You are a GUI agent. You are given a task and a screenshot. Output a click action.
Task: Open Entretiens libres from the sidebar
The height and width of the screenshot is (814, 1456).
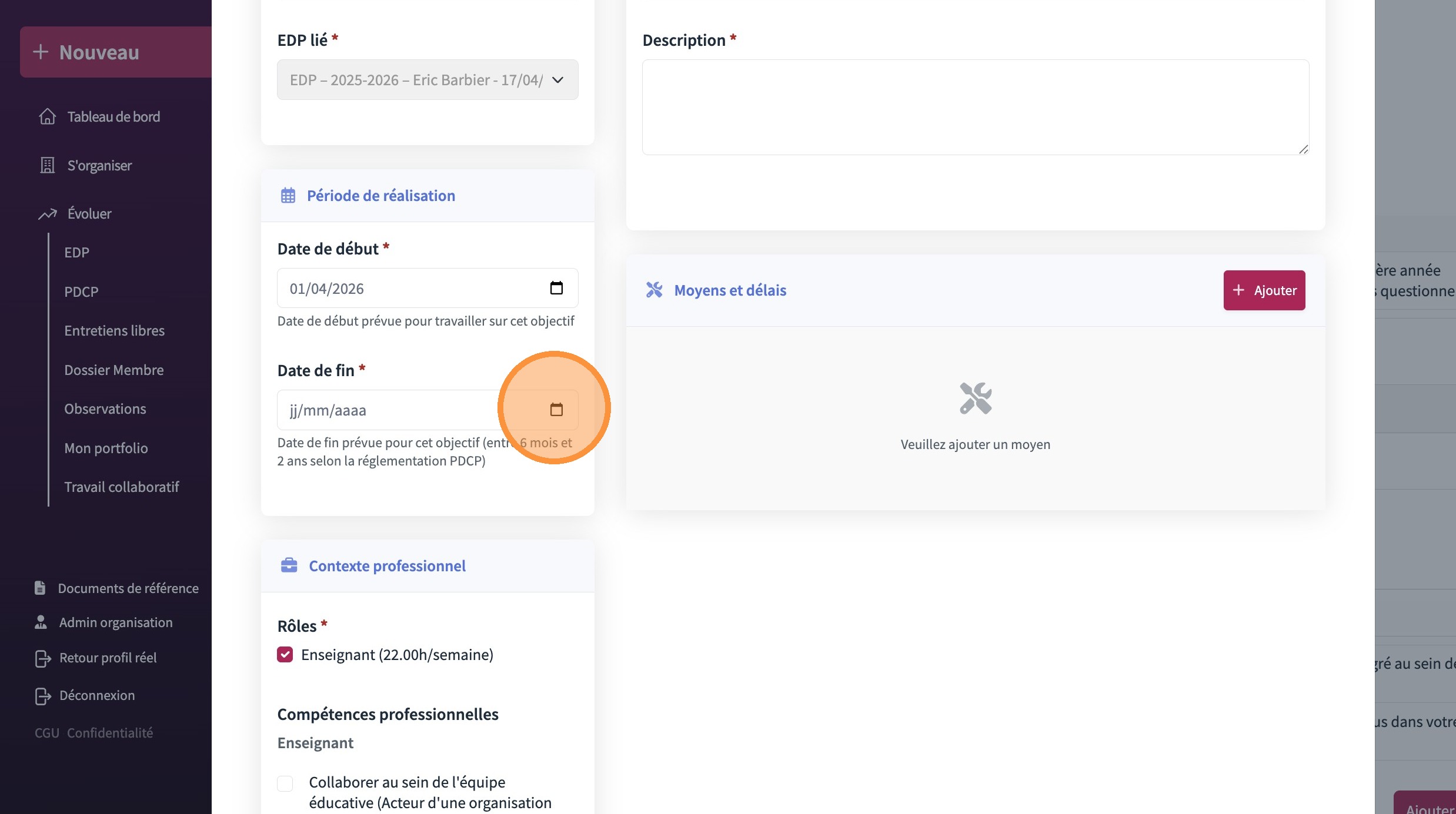click(114, 331)
